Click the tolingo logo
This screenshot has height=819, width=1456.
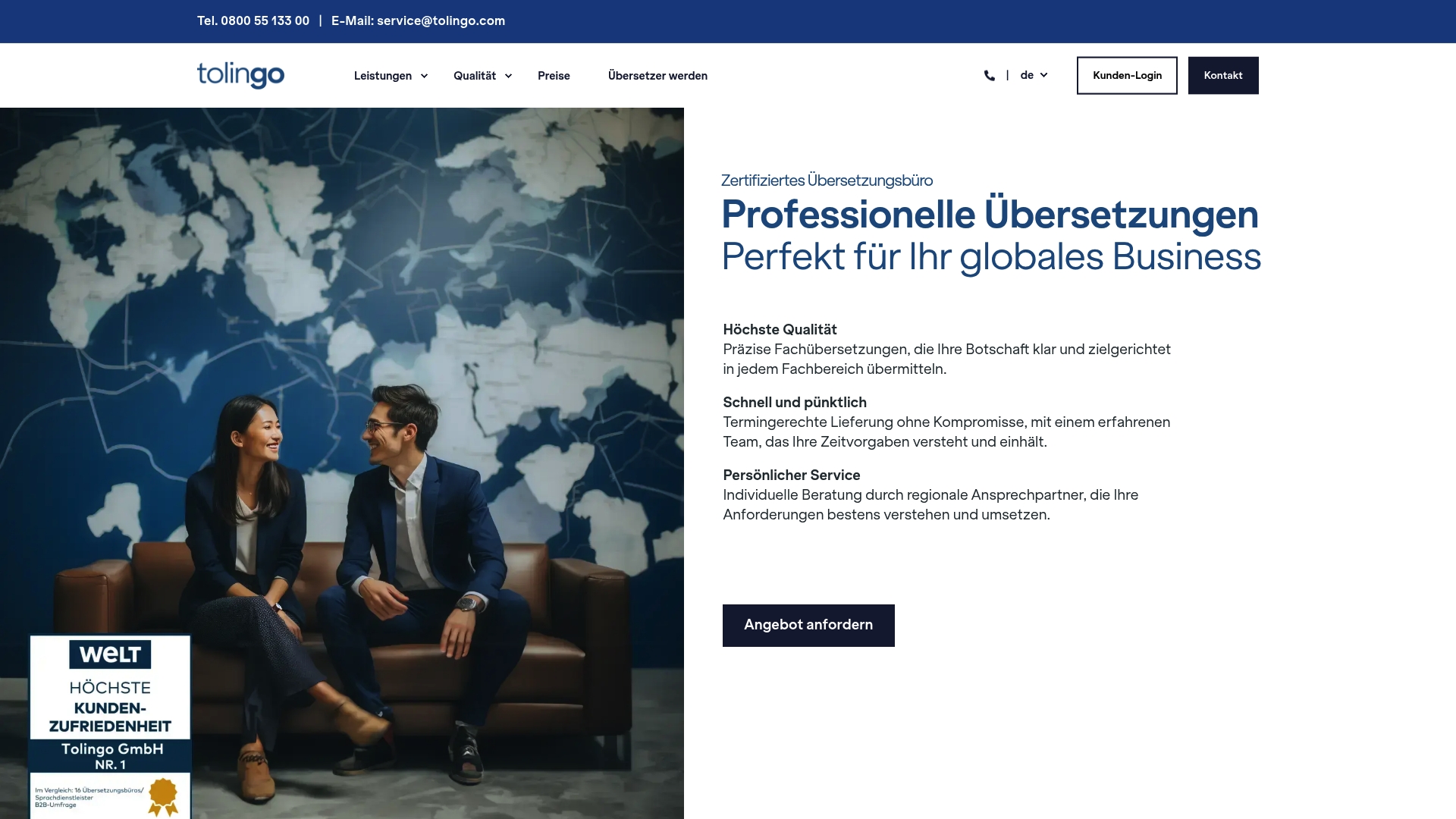point(240,75)
